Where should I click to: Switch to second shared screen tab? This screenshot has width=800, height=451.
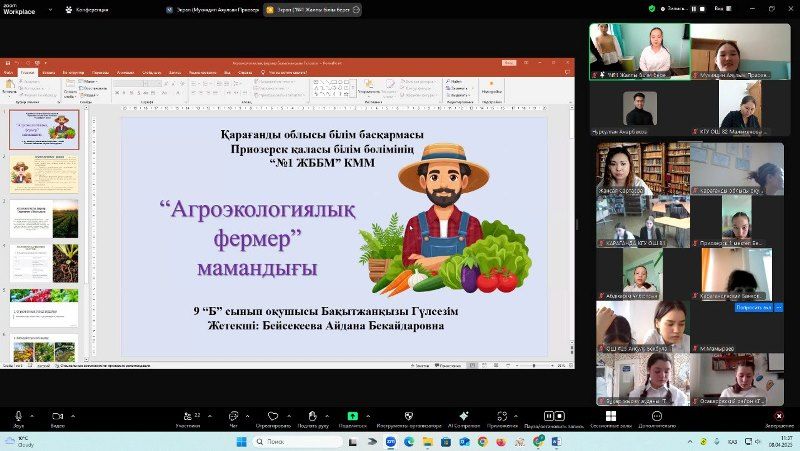click(x=312, y=8)
